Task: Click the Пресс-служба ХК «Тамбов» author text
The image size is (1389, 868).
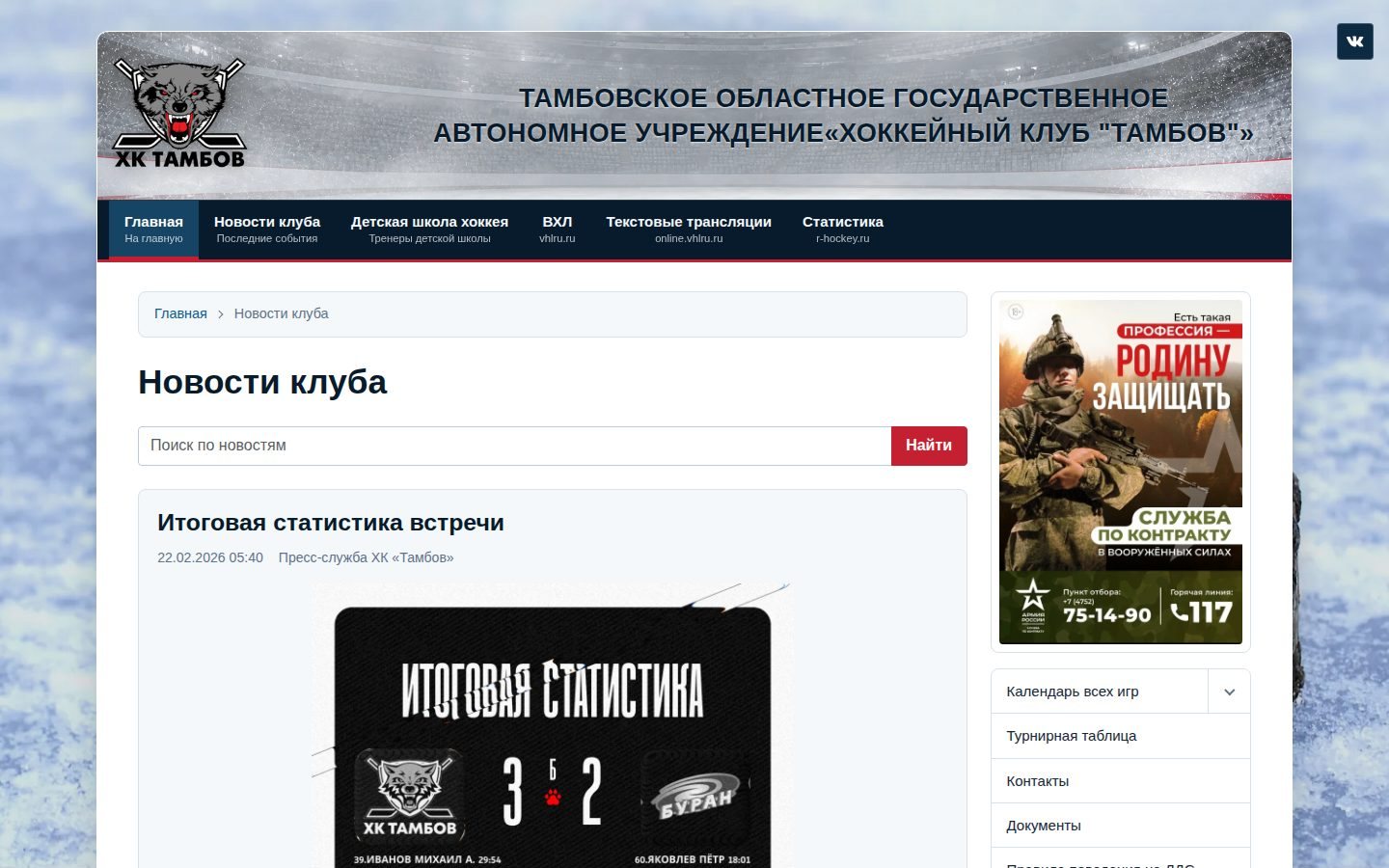Action: tap(366, 557)
